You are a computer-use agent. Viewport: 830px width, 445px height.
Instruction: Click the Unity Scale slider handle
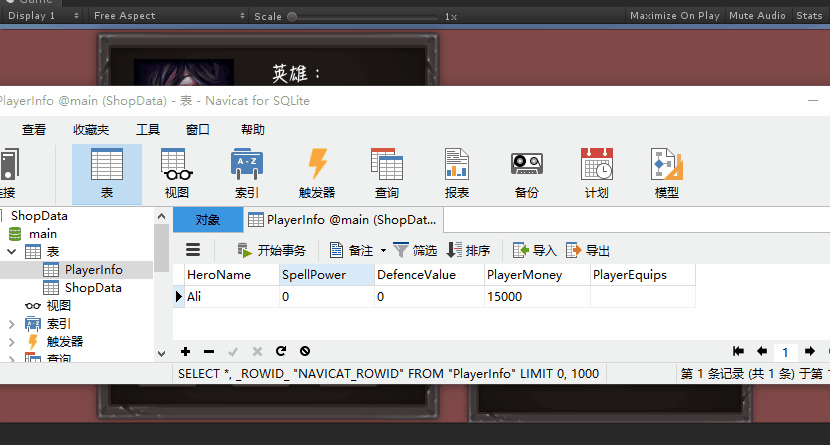coord(292,16)
